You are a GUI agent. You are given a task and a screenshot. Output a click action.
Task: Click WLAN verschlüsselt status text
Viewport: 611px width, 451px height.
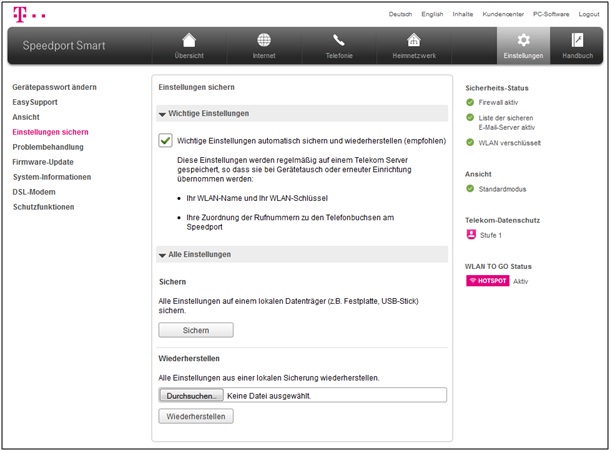point(510,143)
